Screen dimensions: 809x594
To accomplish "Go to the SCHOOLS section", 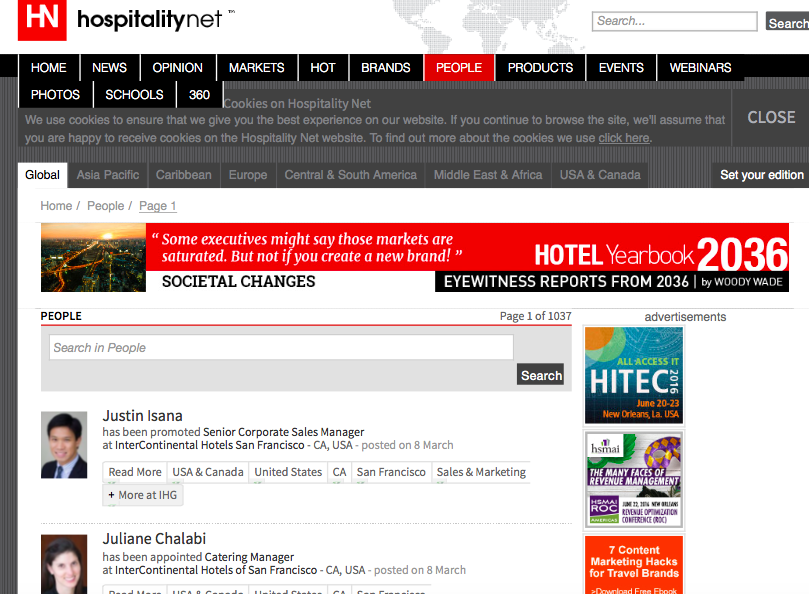I will click(134, 95).
